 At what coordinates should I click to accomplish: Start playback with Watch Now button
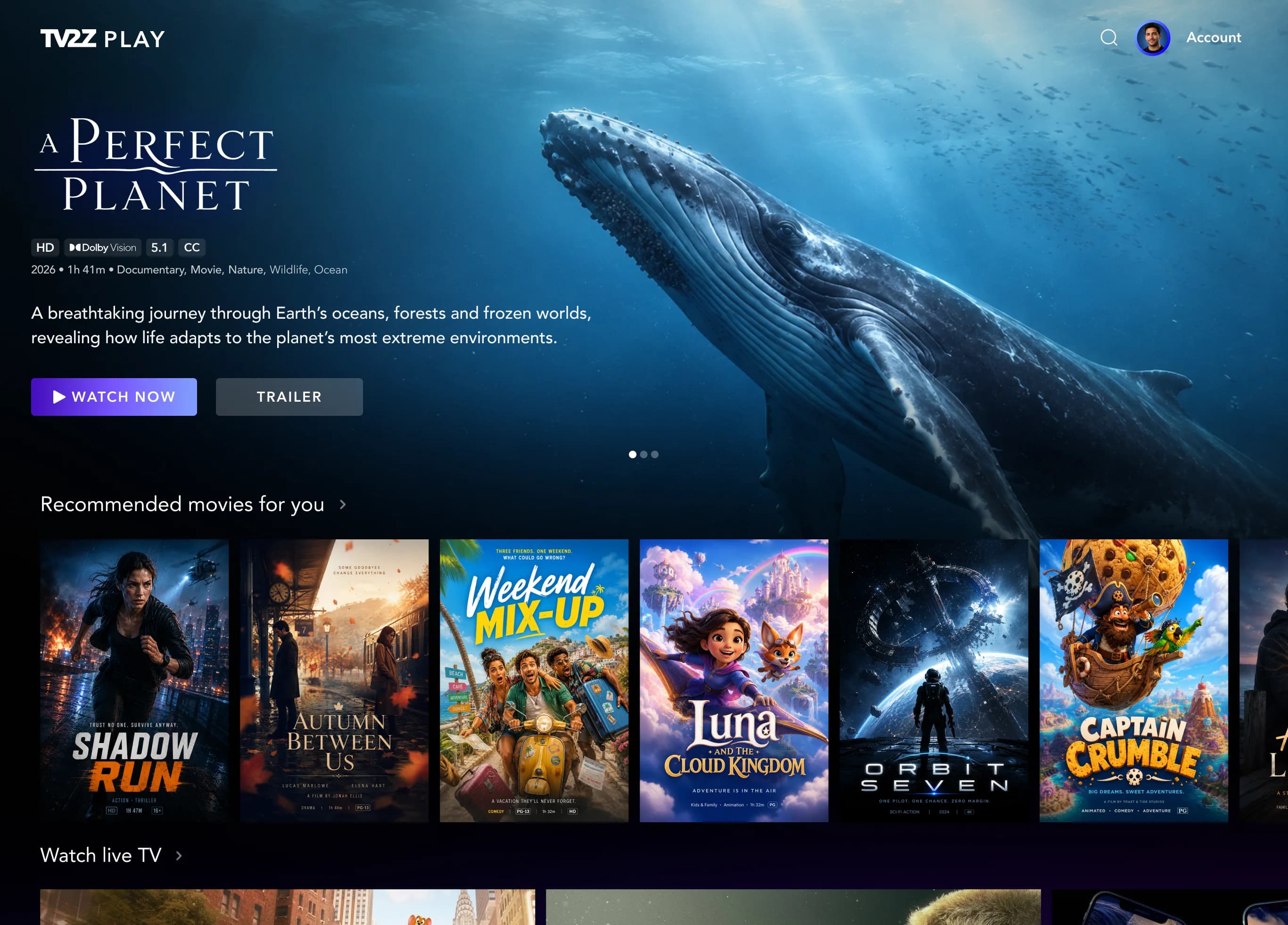pyautogui.click(x=114, y=397)
